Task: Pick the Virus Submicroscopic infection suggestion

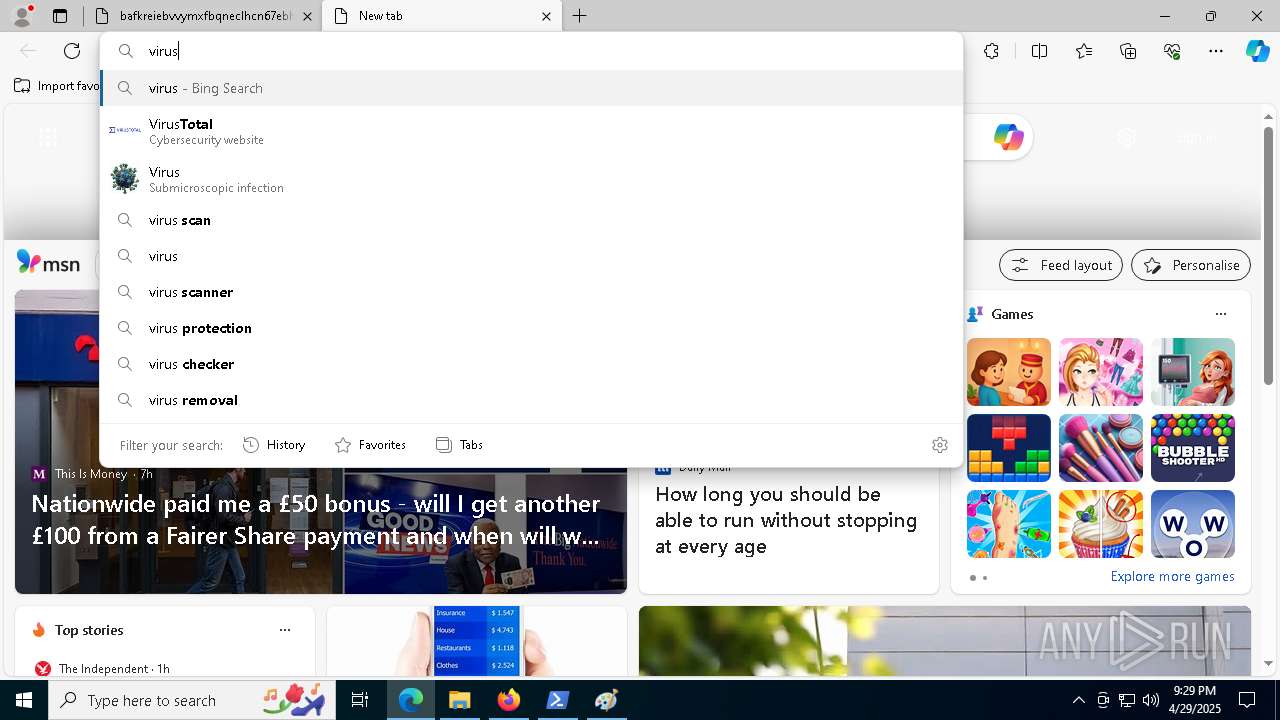Action: click(531, 179)
